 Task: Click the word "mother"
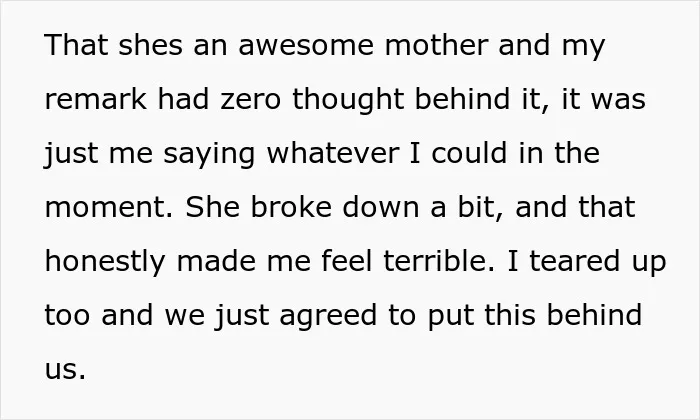point(437,45)
